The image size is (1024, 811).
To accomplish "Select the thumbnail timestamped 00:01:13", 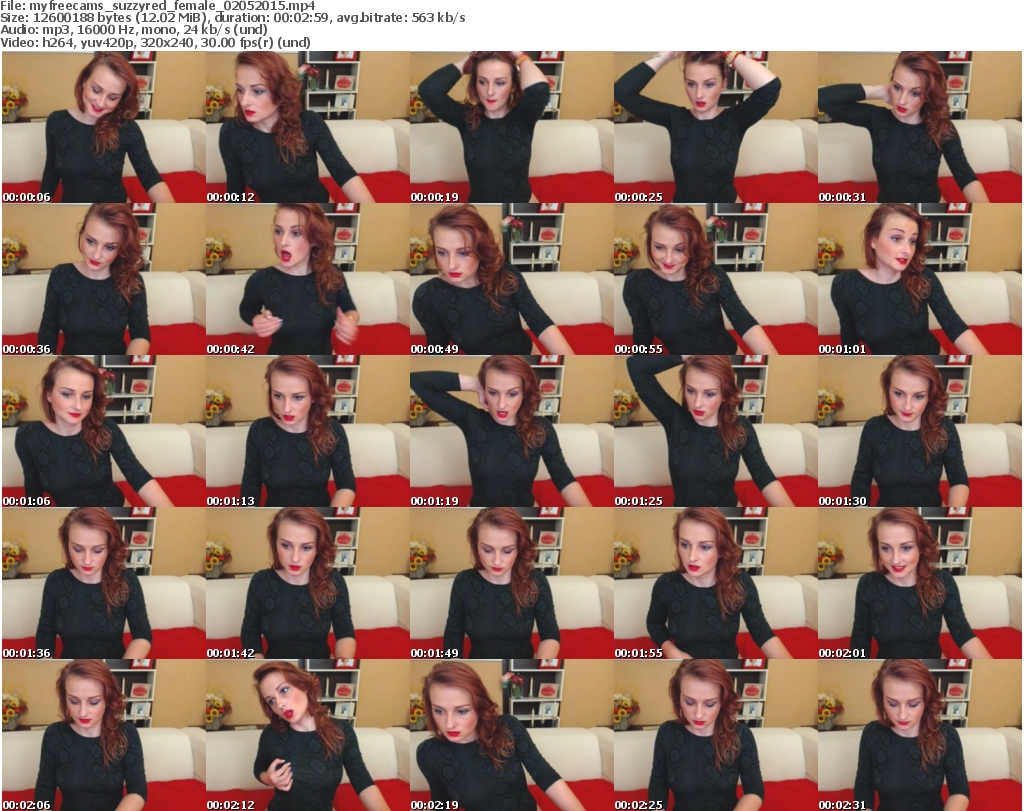I will pyautogui.click(x=308, y=432).
